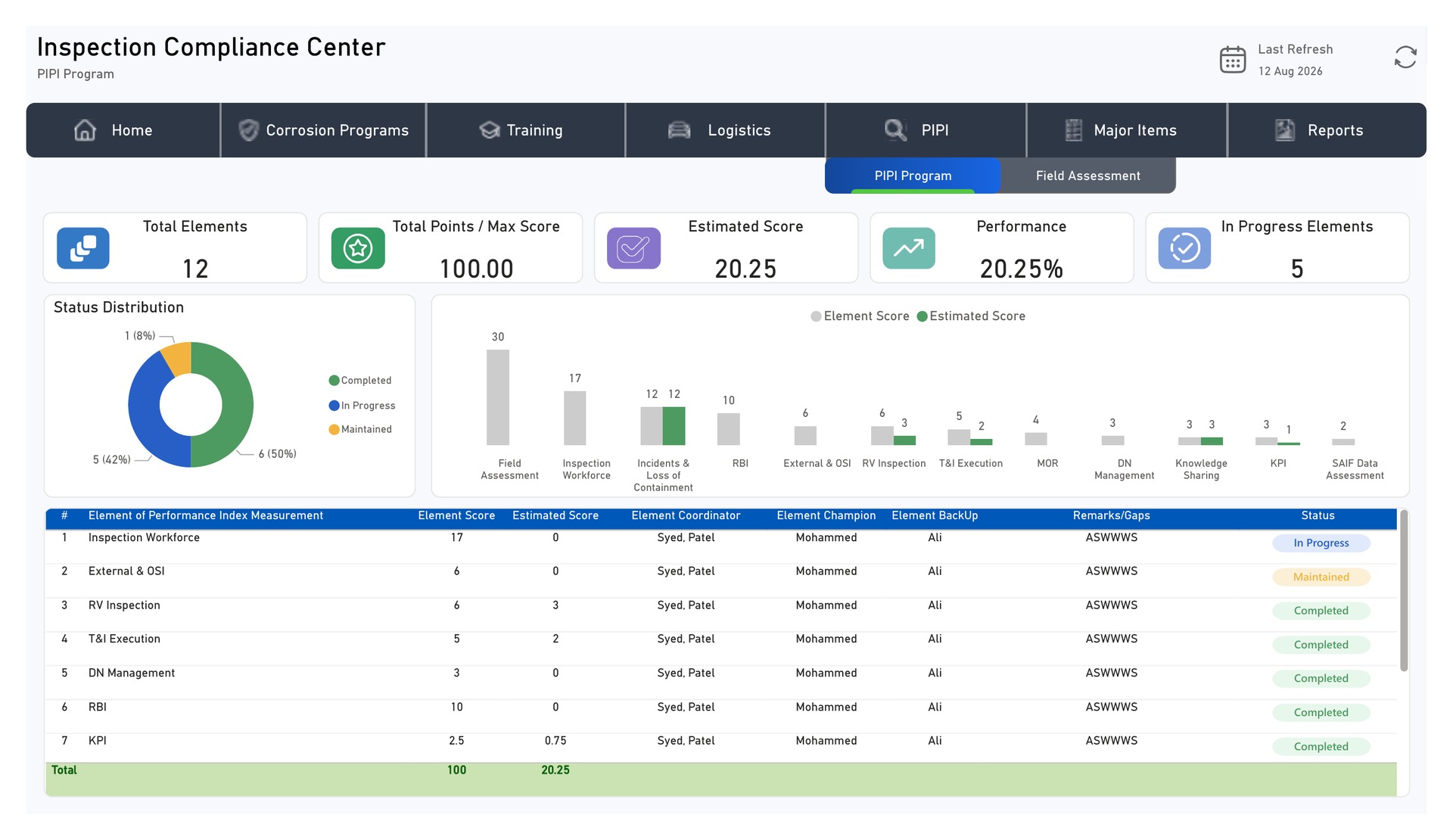Click the Total Elements blue icon

(83, 248)
